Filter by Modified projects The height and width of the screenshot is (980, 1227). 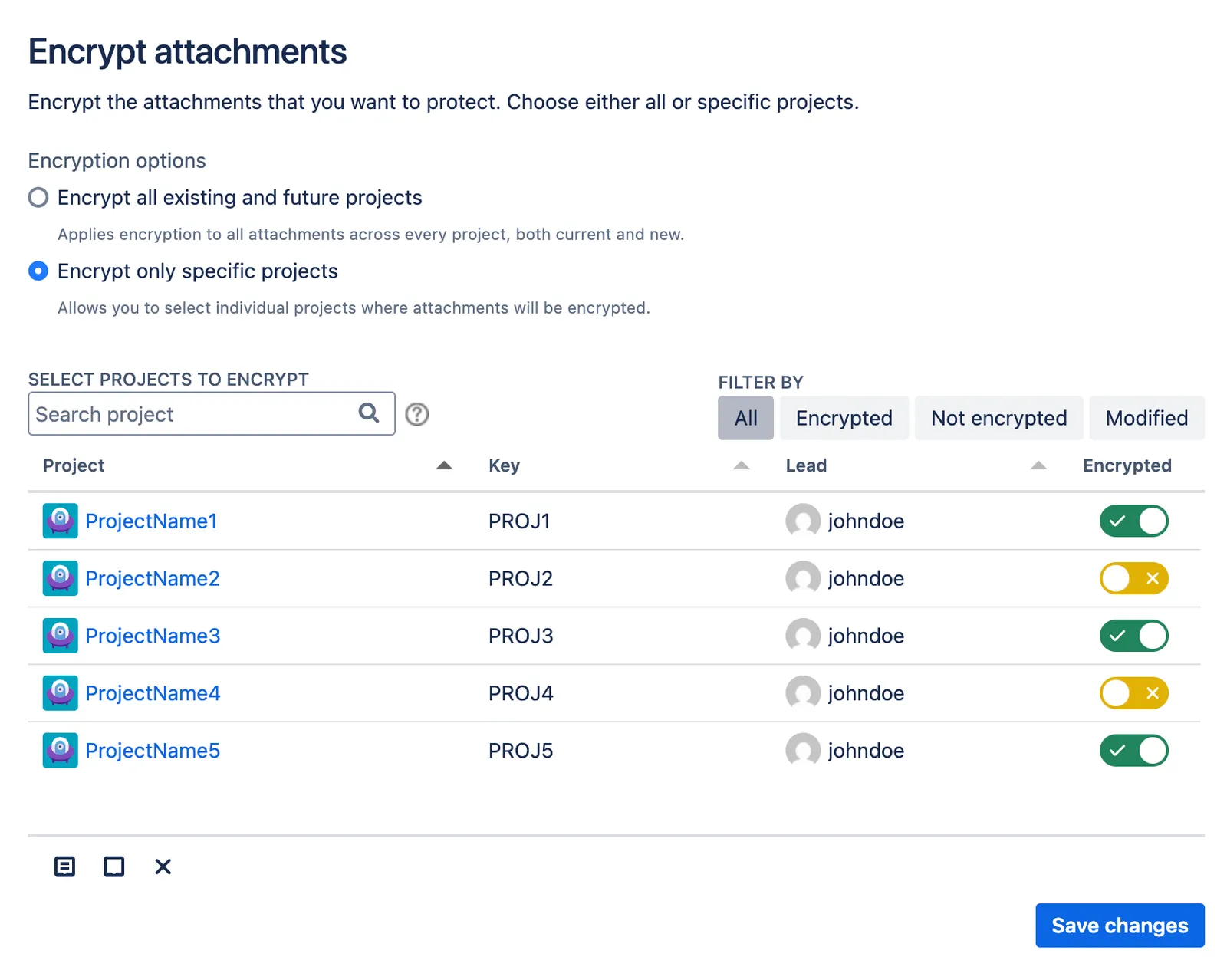pyautogui.click(x=1146, y=418)
